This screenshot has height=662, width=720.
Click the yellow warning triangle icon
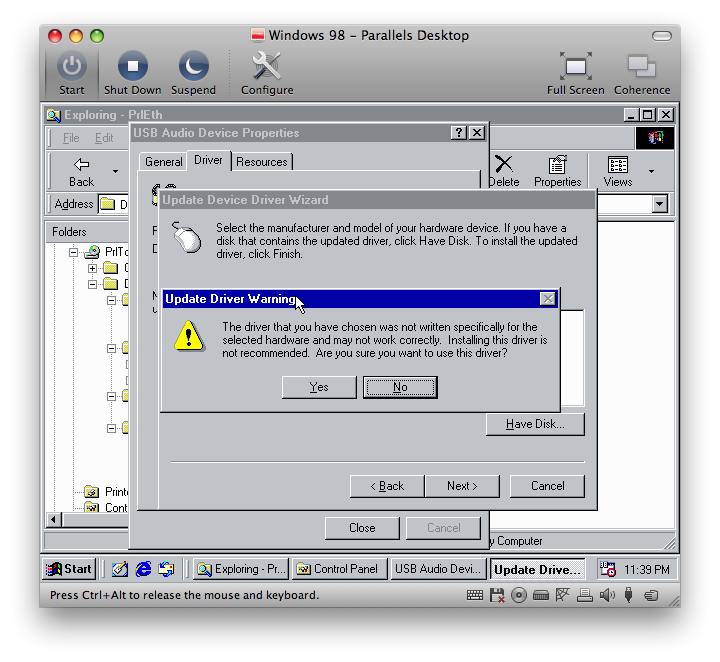(x=189, y=337)
